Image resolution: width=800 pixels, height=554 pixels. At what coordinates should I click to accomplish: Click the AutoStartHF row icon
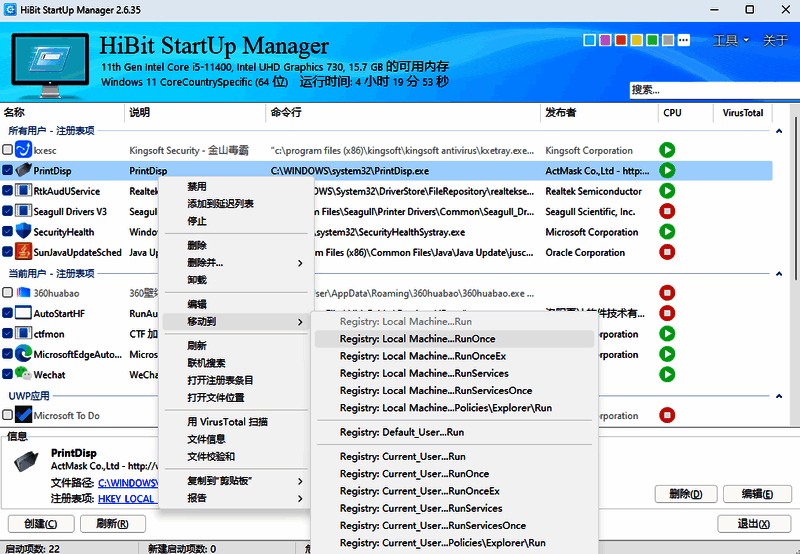(x=23, y=313)
